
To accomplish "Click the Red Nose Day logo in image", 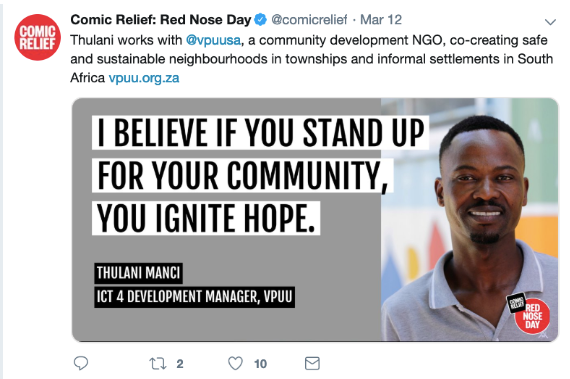I will pyautogui.click(x=529, y=313).
